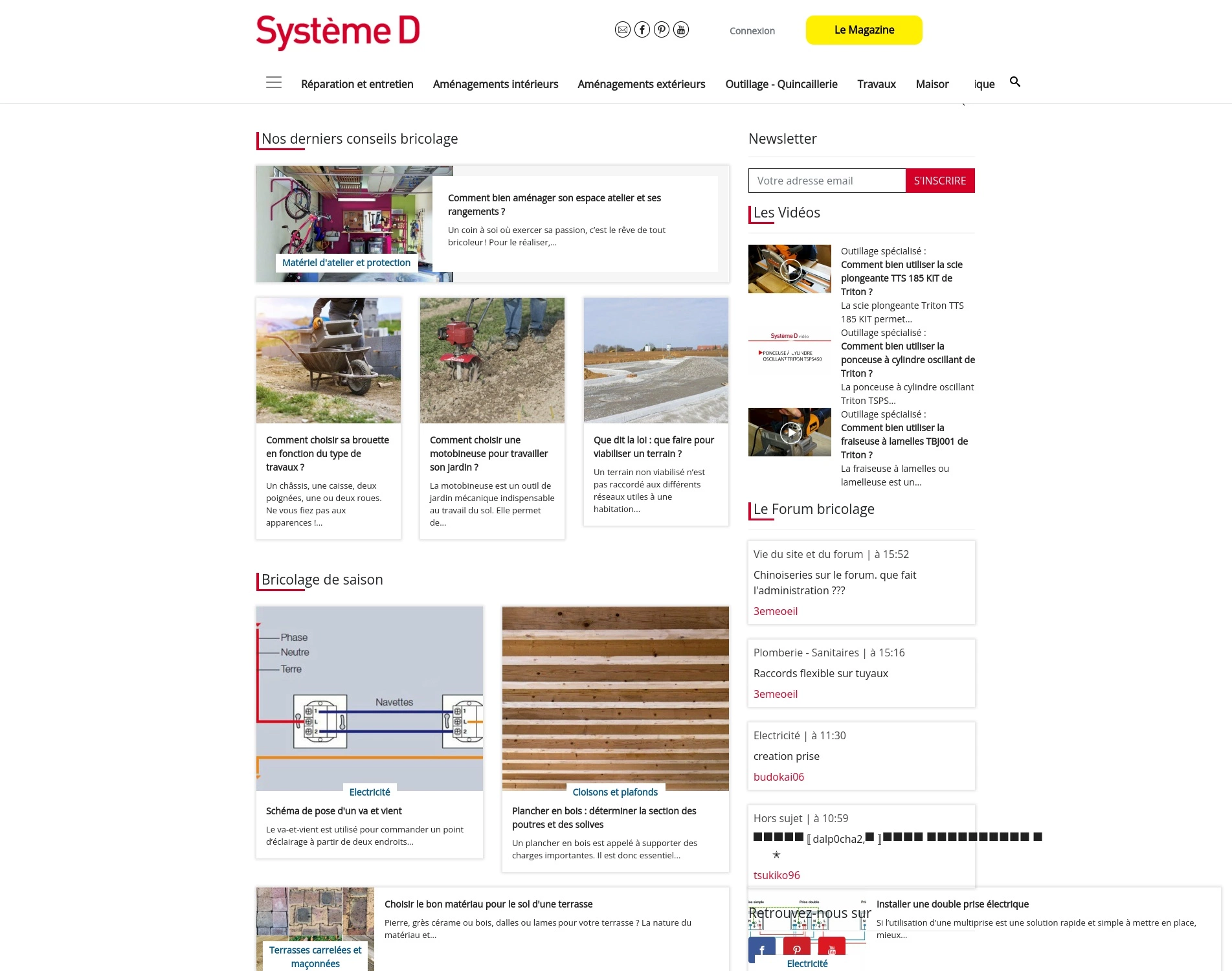Open forum thread Chinoiseries sur le forum
The image size is (1232, 971).
[x=835, y=583]
